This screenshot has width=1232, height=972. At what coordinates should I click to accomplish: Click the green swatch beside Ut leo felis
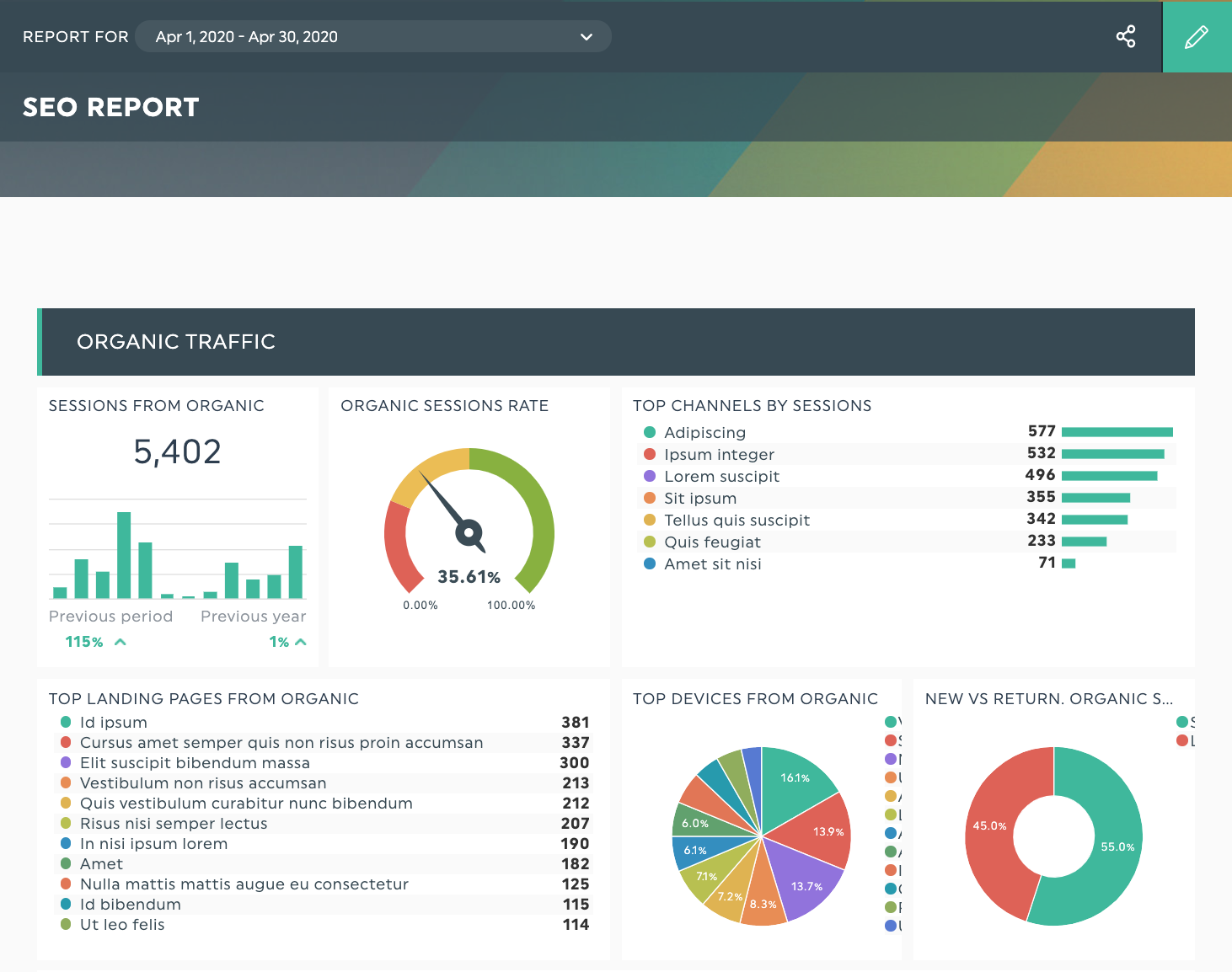pyautogui.click(x=65, y=924)
